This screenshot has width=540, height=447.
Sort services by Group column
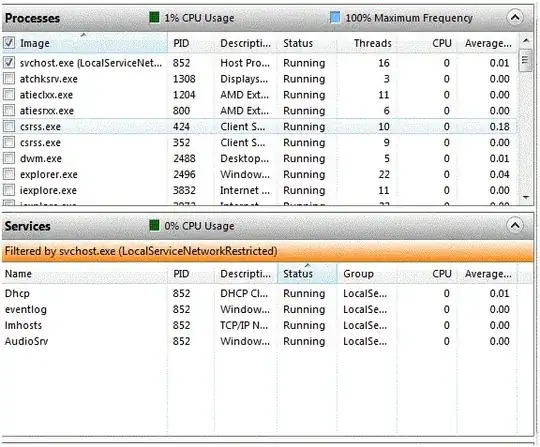click(367, 274)
